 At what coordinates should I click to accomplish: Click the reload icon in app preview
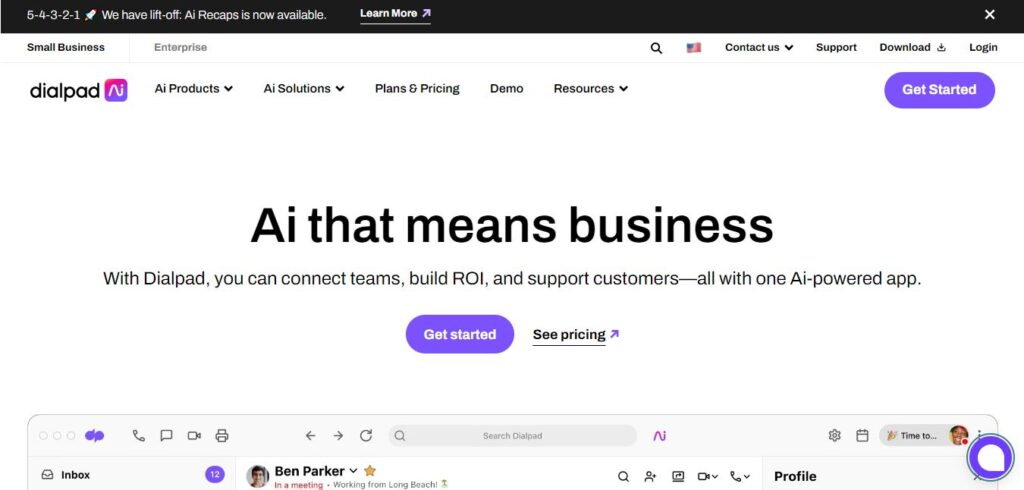366,436
